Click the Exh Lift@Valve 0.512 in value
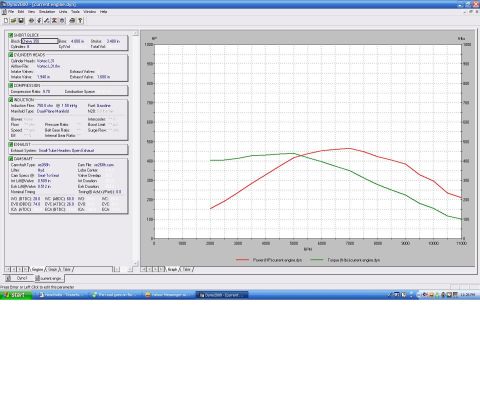 [44, 187]
